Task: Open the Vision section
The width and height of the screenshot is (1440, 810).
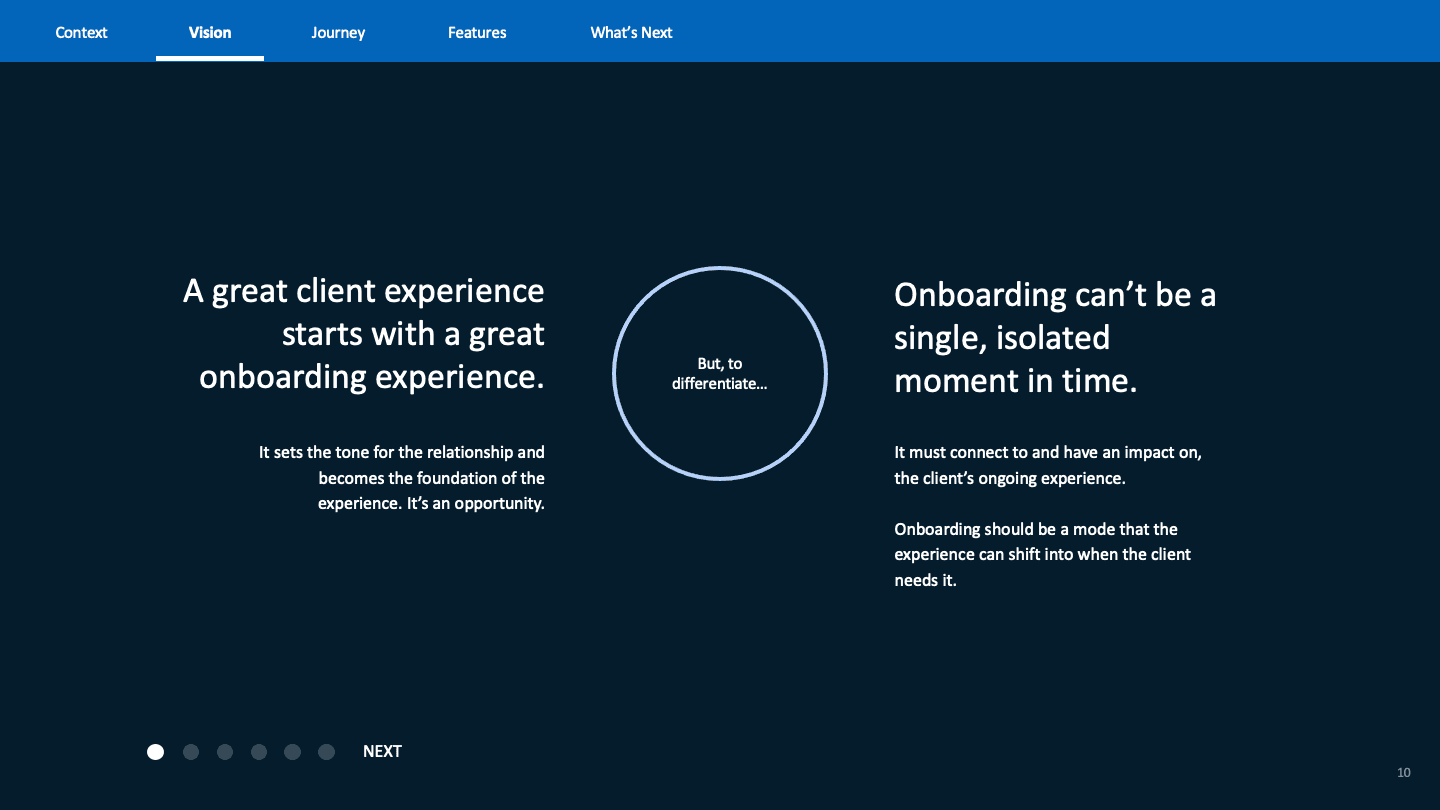Action: coord(209,32)
